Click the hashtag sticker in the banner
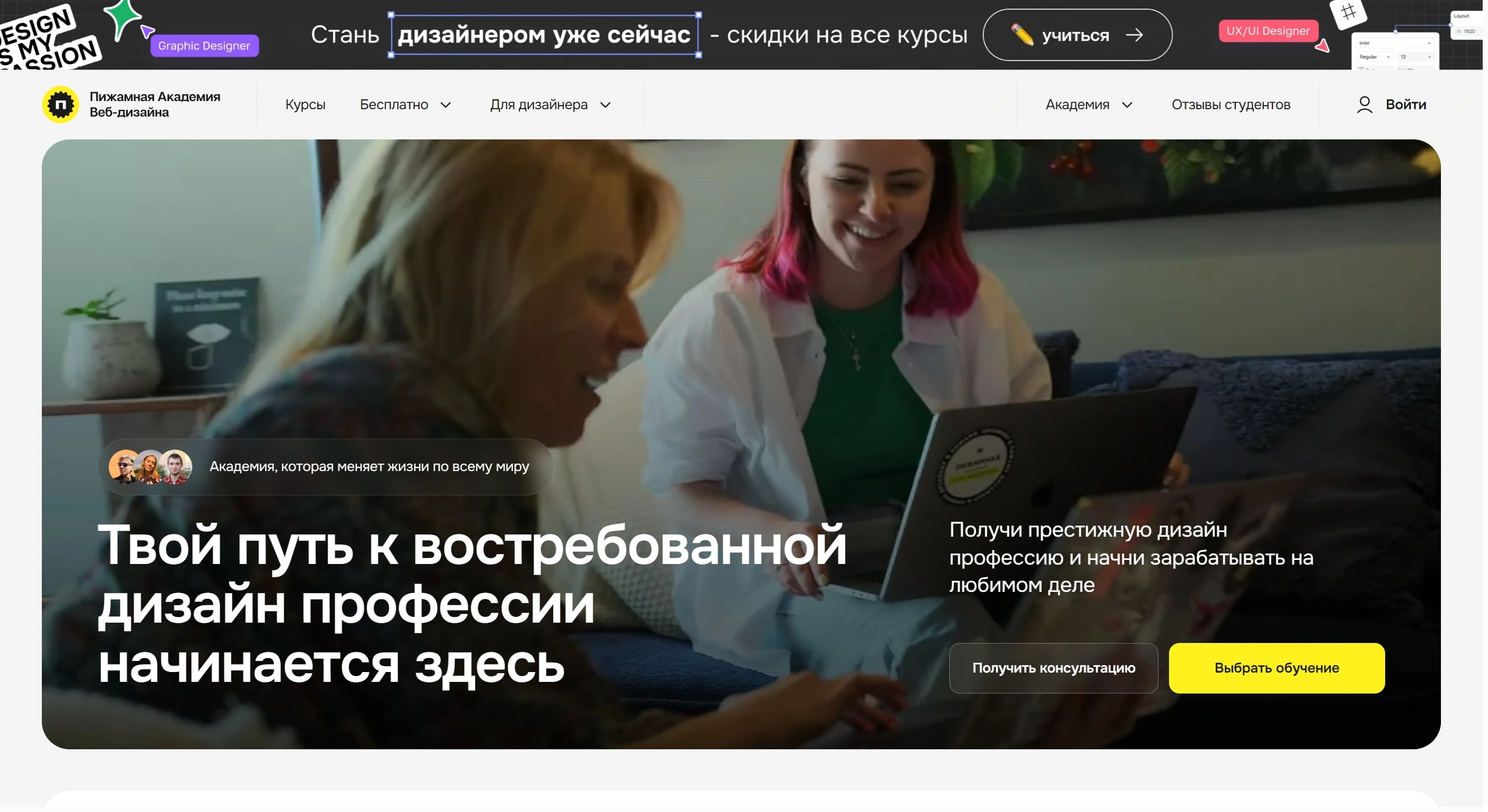Image resolution: width=1488 pixels, height=812 pixels. 1349,12
